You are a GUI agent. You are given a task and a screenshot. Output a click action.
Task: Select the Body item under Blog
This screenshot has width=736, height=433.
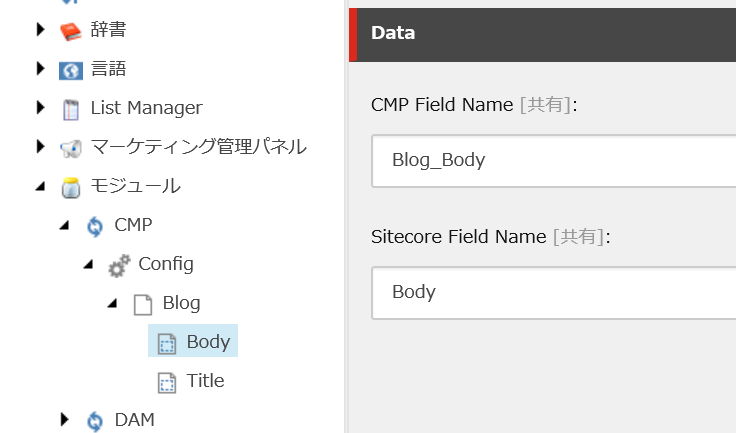pyautogui.click(x=193, y=341)
